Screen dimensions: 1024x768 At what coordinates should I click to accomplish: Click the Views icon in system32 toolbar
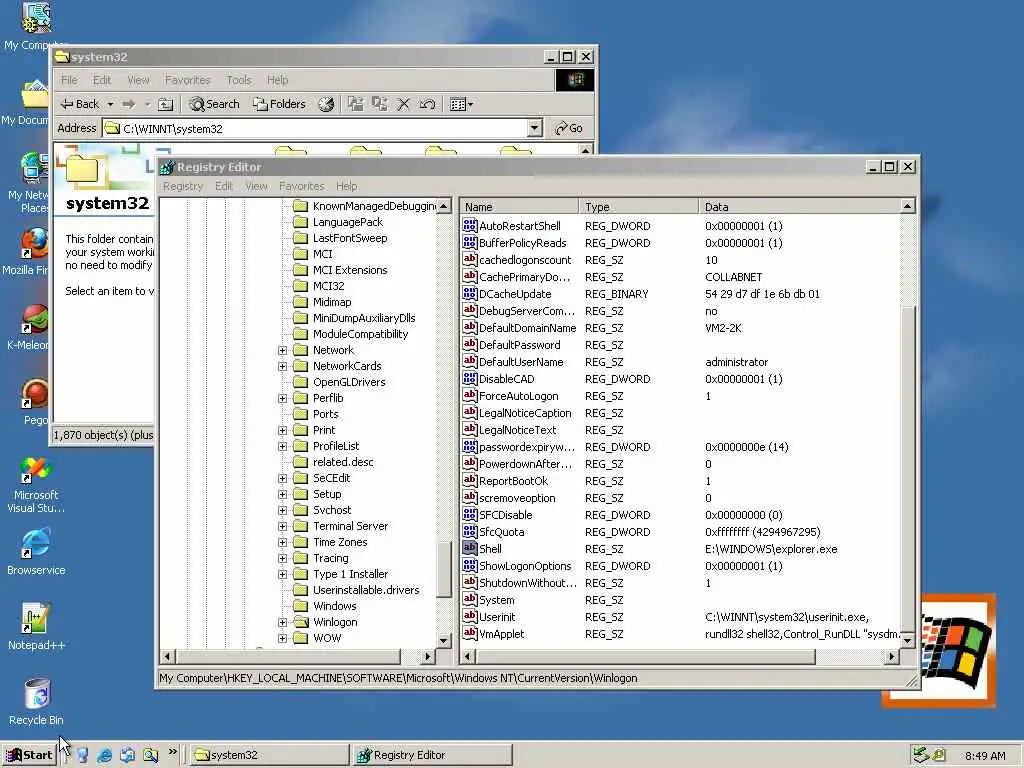click(x=458, y=104)
